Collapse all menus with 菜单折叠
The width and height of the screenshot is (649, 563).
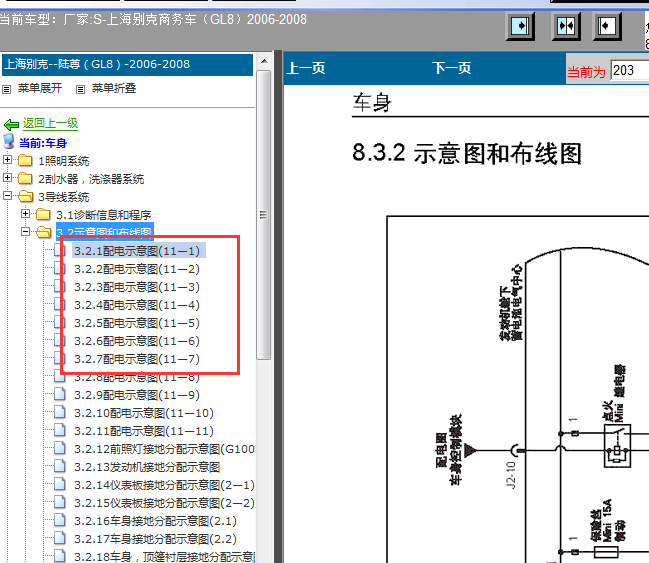tap(114, 88)
